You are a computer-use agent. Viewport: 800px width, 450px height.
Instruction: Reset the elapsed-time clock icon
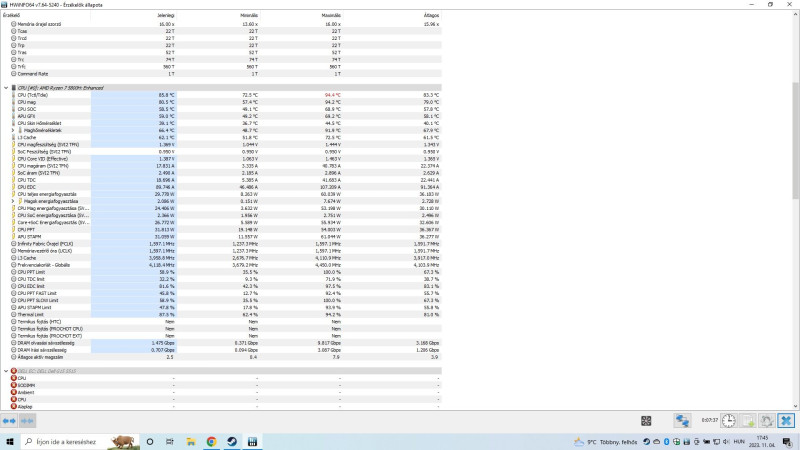coord(729,421)
